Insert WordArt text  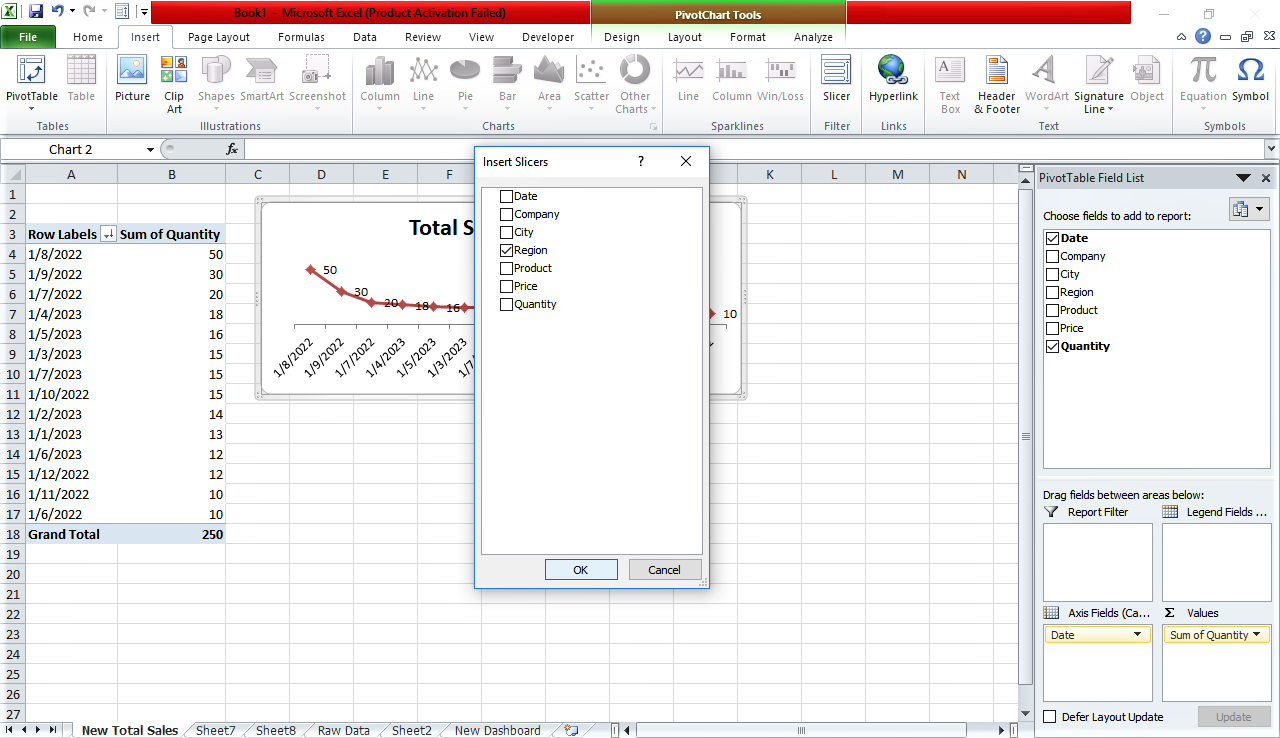(1046, 80)
